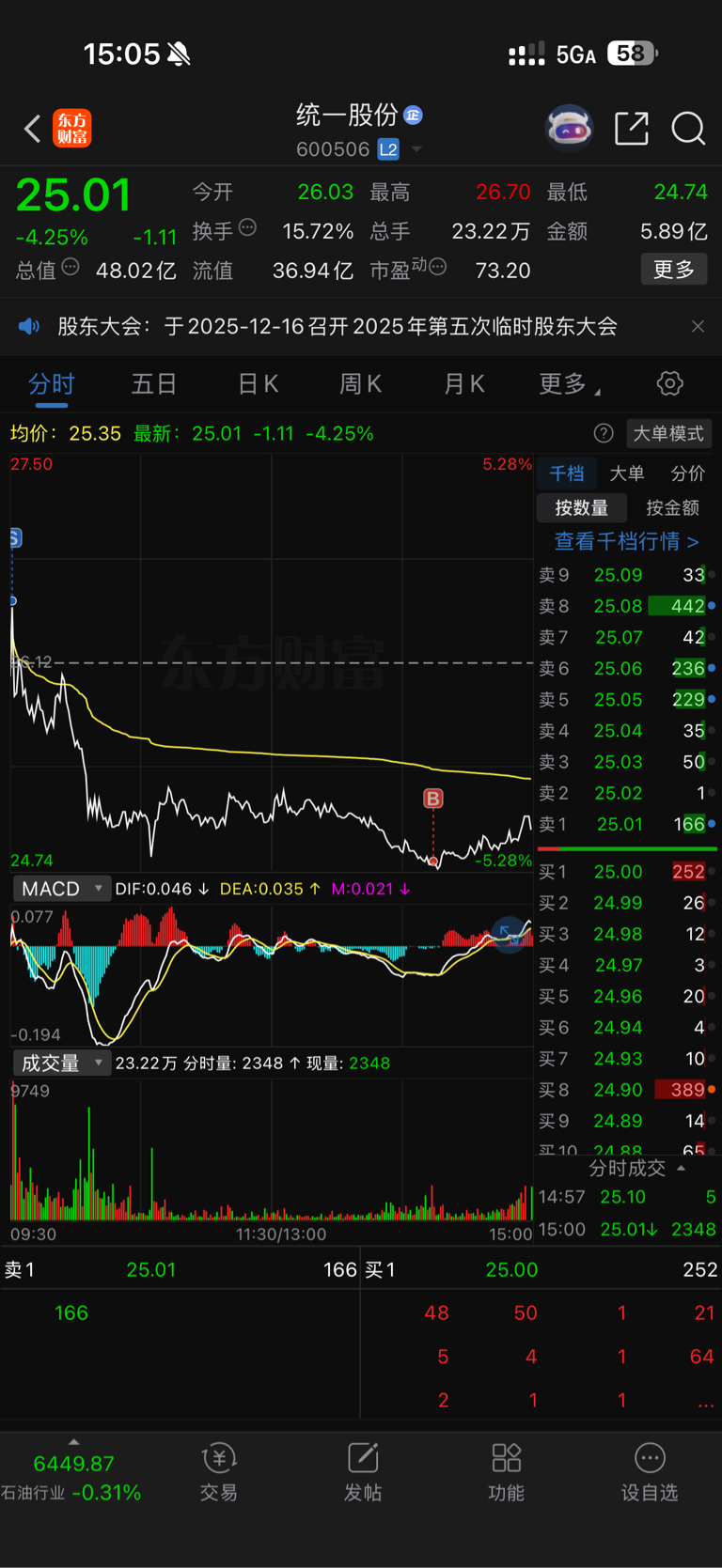Screen dimensions: 722x1568
Task: Tap the help question mark icon
Action: (x=604, y=433)
